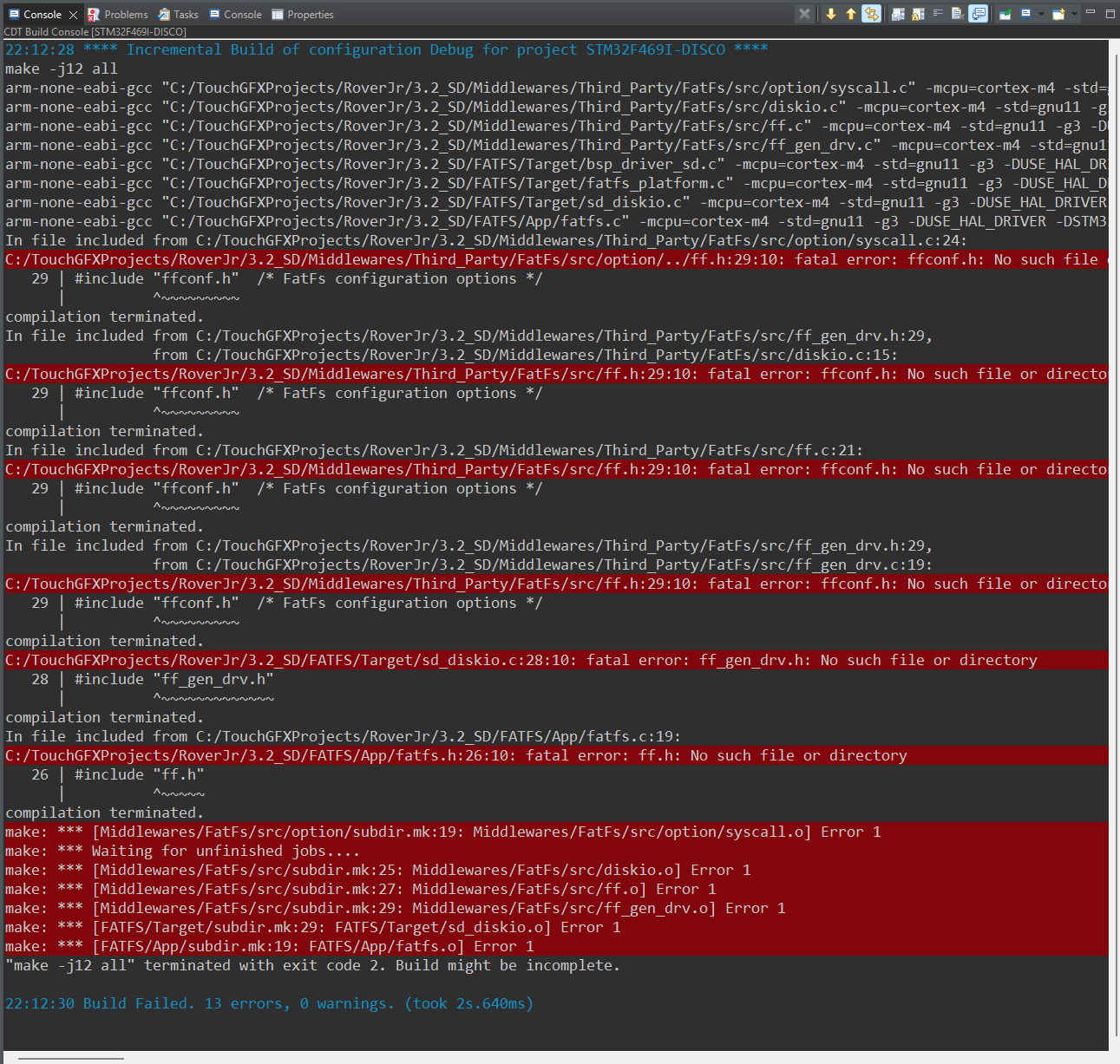Pin the console with the green pin icon
Viewport: 1120px width, 1064px height.
tap(1005, 14)
